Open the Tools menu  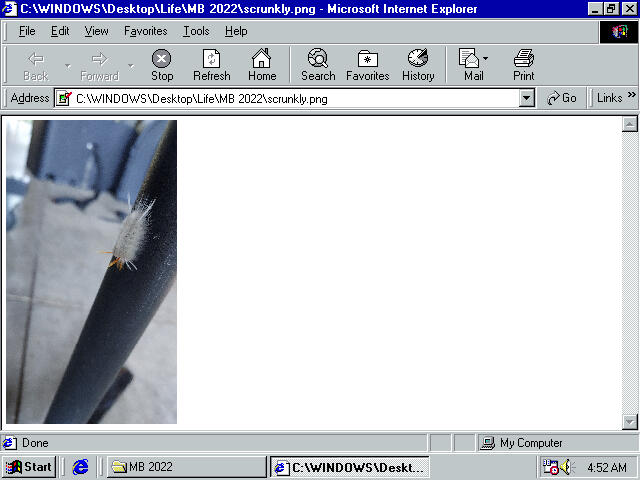click(x=196, y=31)
